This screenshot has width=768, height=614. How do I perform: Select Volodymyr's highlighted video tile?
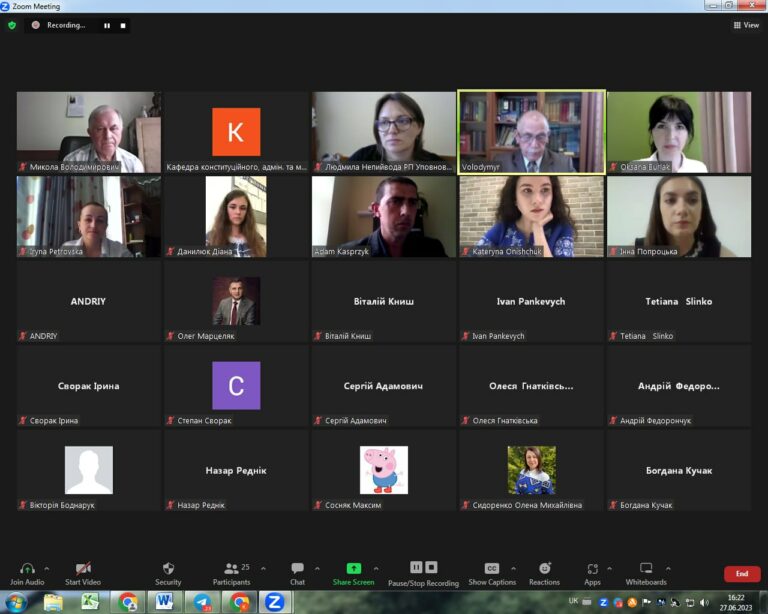(x=531, y=132)
